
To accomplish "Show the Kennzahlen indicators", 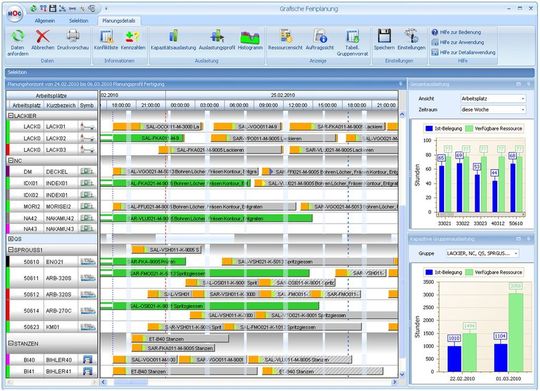I will (x=133, y=36).
